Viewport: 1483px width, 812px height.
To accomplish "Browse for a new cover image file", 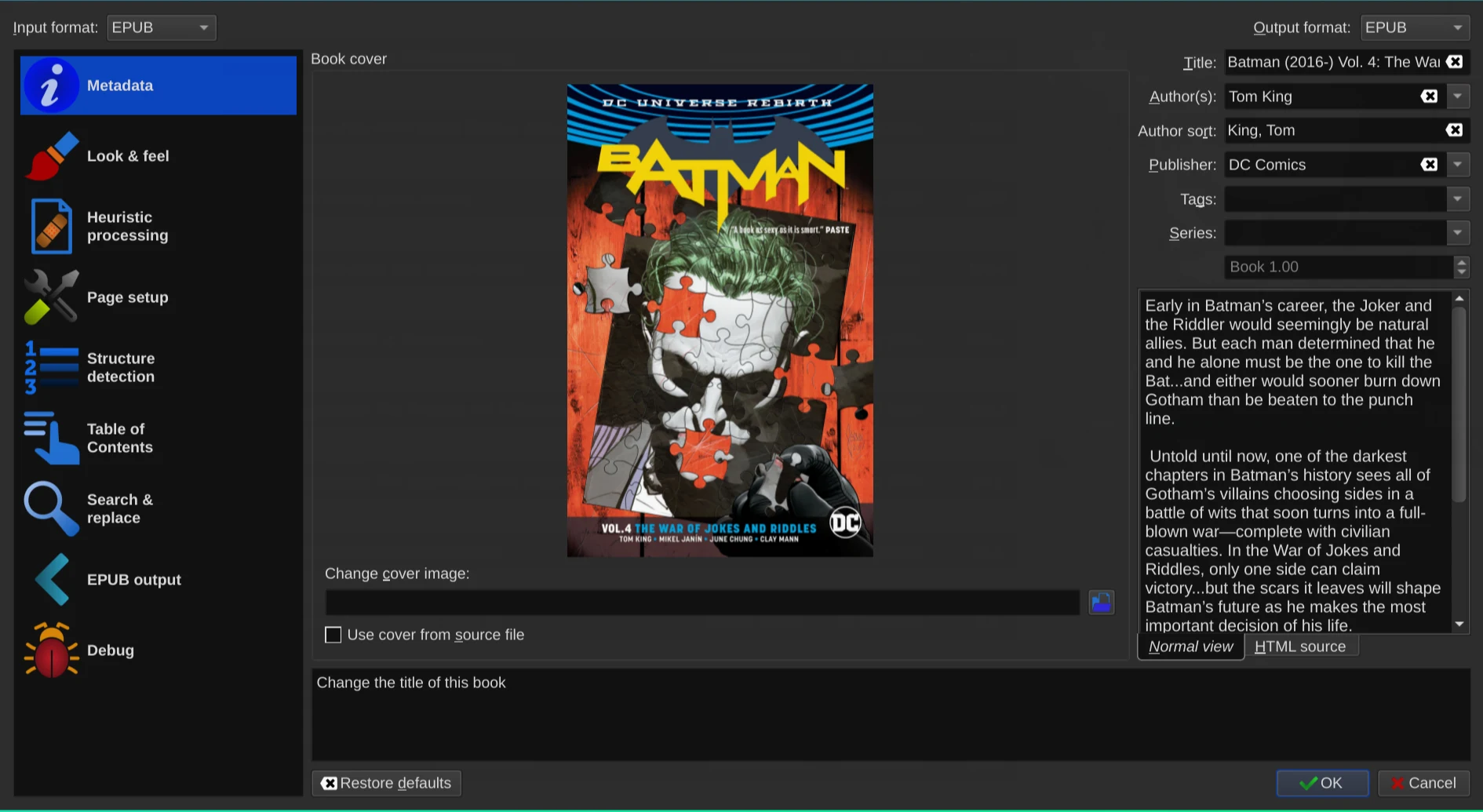I will pos(1102,603).
